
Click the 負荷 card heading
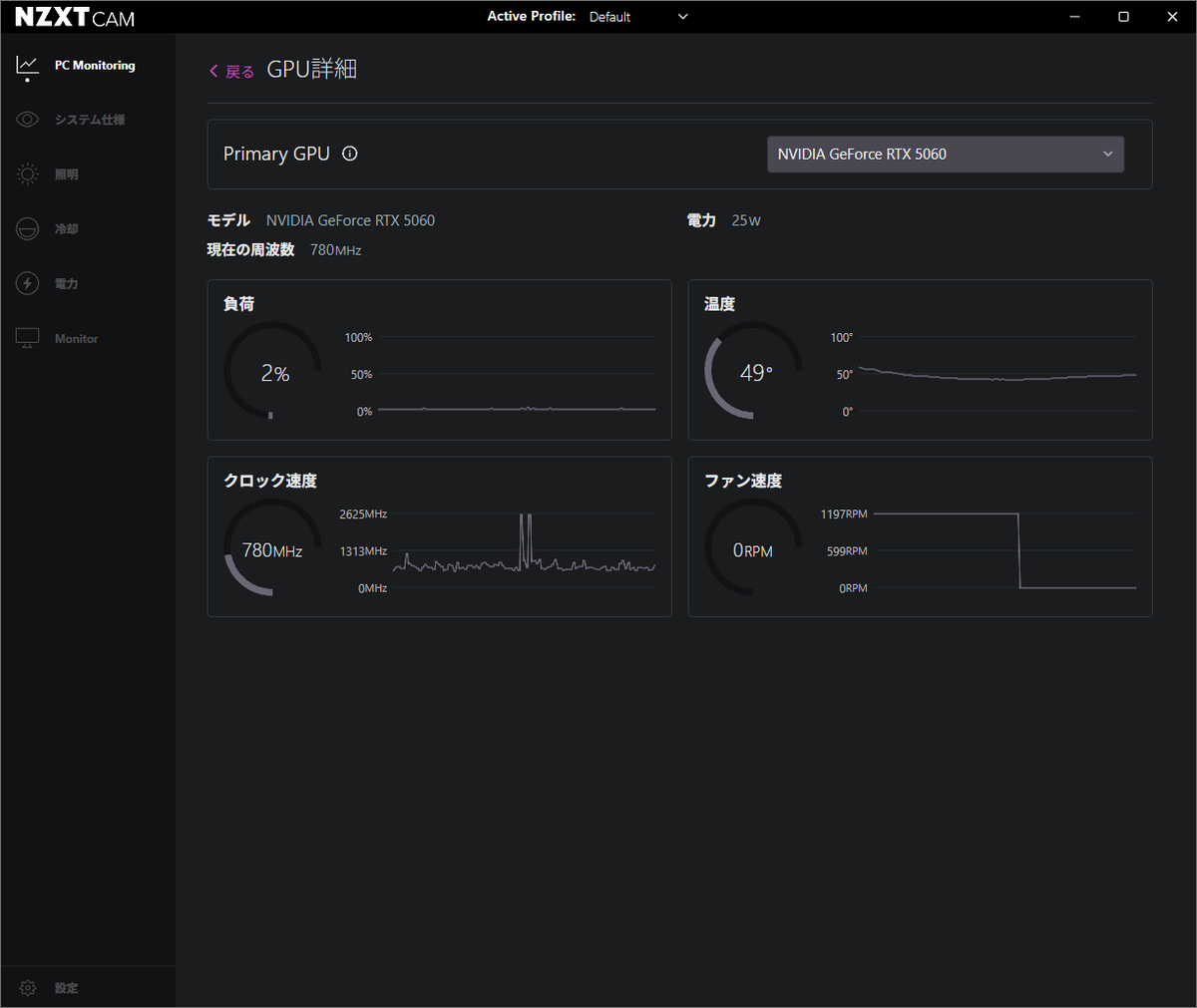pyautogui.click(x=239, y=304)
